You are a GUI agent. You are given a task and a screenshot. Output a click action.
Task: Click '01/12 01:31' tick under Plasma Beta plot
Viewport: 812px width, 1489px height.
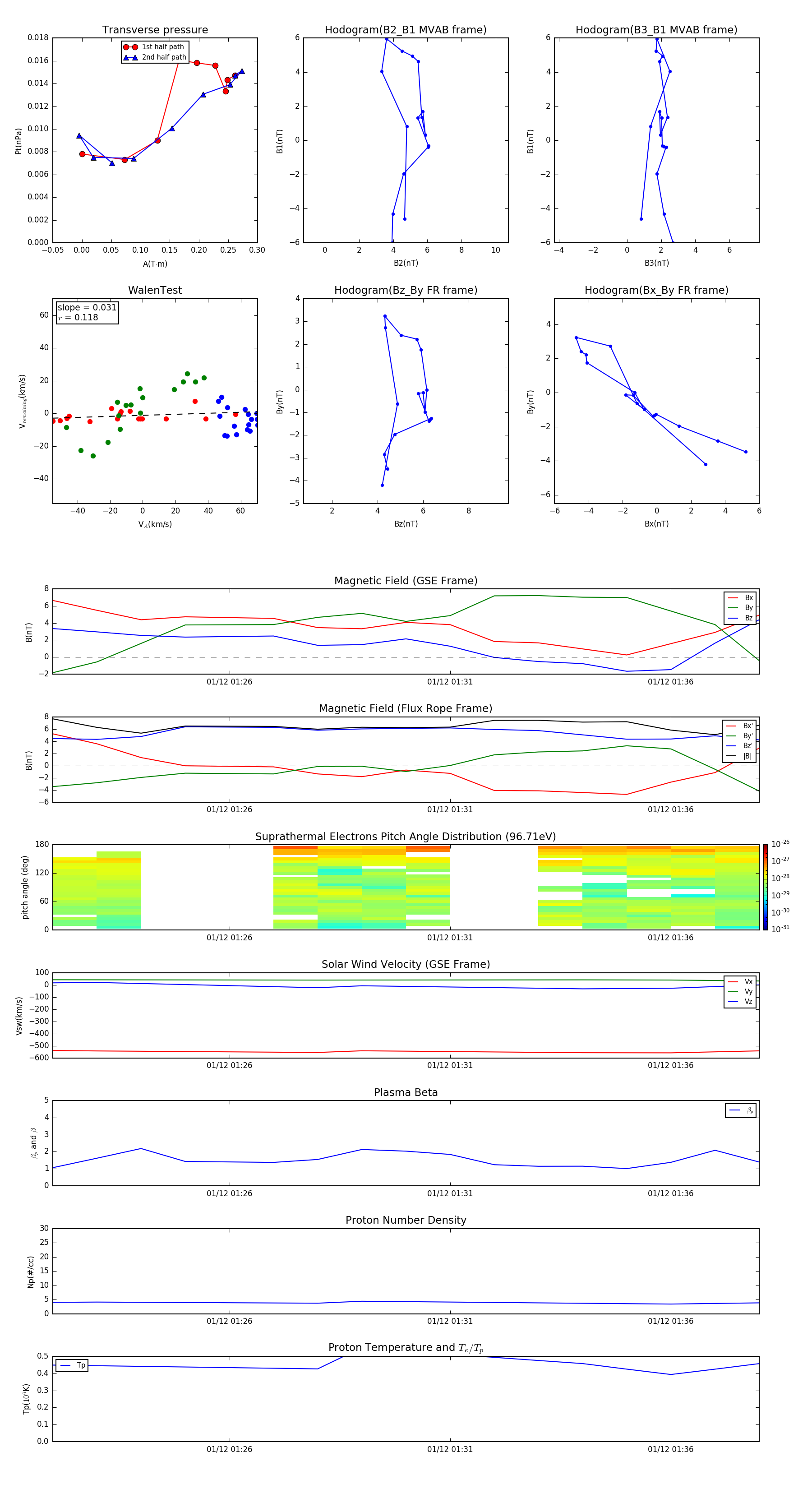tap(450, 1193)
